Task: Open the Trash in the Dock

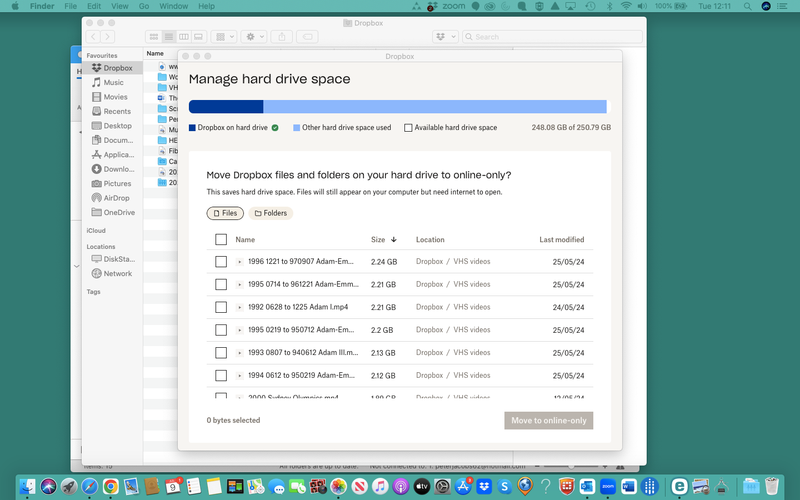Action: click(774, 486)
